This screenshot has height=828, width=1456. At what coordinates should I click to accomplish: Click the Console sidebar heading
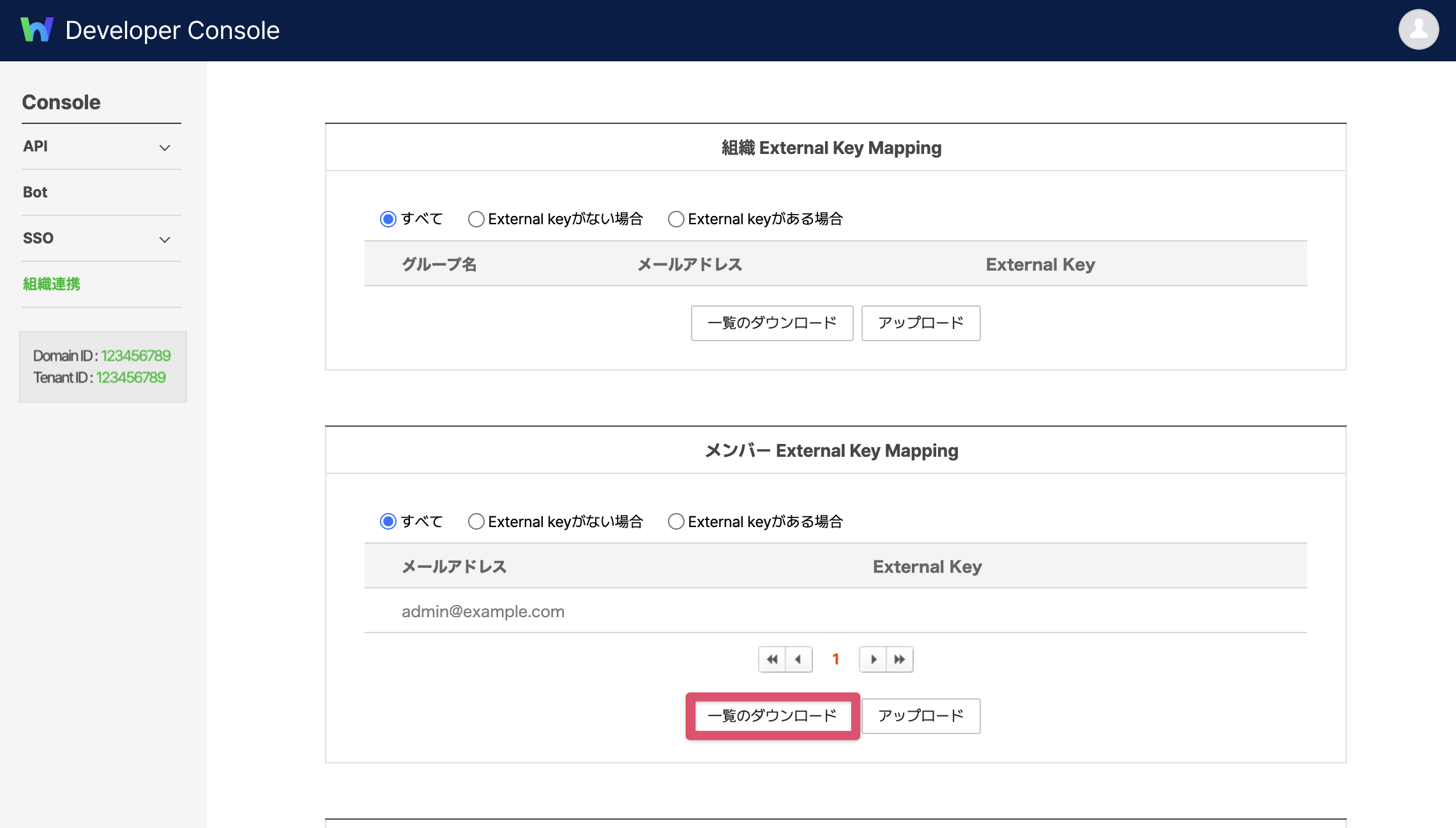(61, 102)
